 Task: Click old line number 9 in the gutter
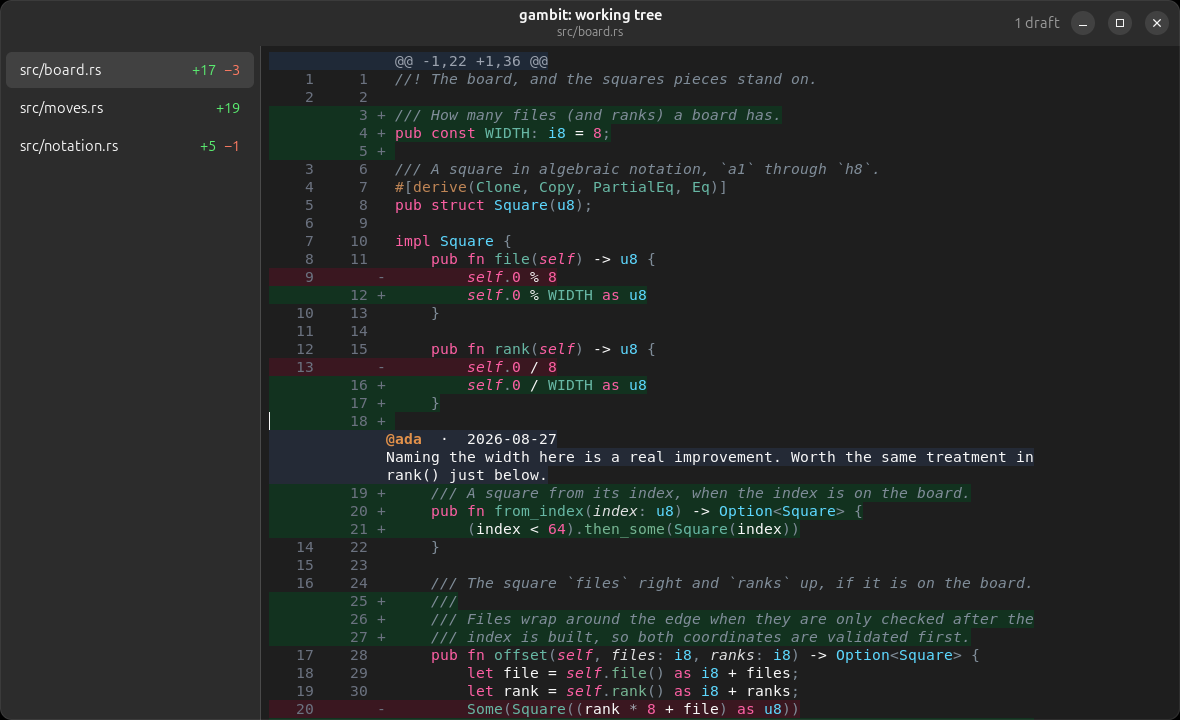pyautogui.click(x=309, y=278)
